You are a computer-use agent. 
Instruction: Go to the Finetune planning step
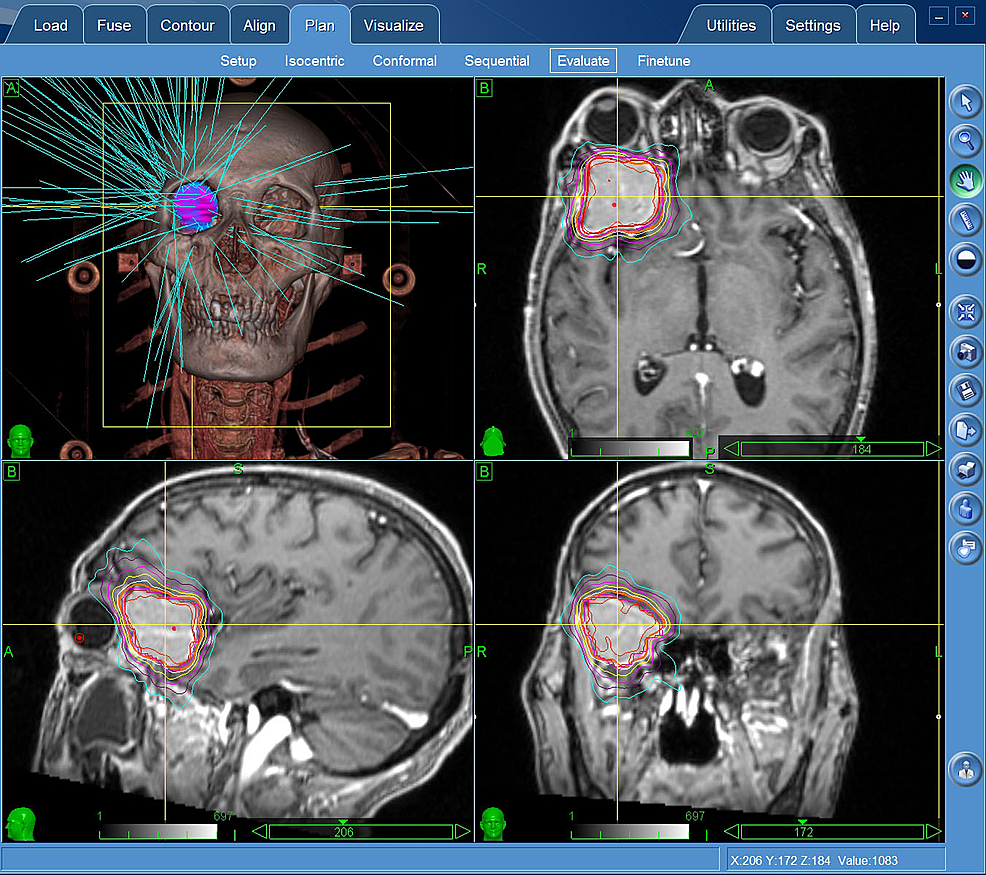point(664,61)
